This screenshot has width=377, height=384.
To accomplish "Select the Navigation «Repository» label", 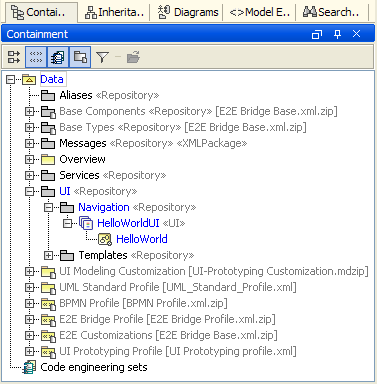I will (137, 207).
